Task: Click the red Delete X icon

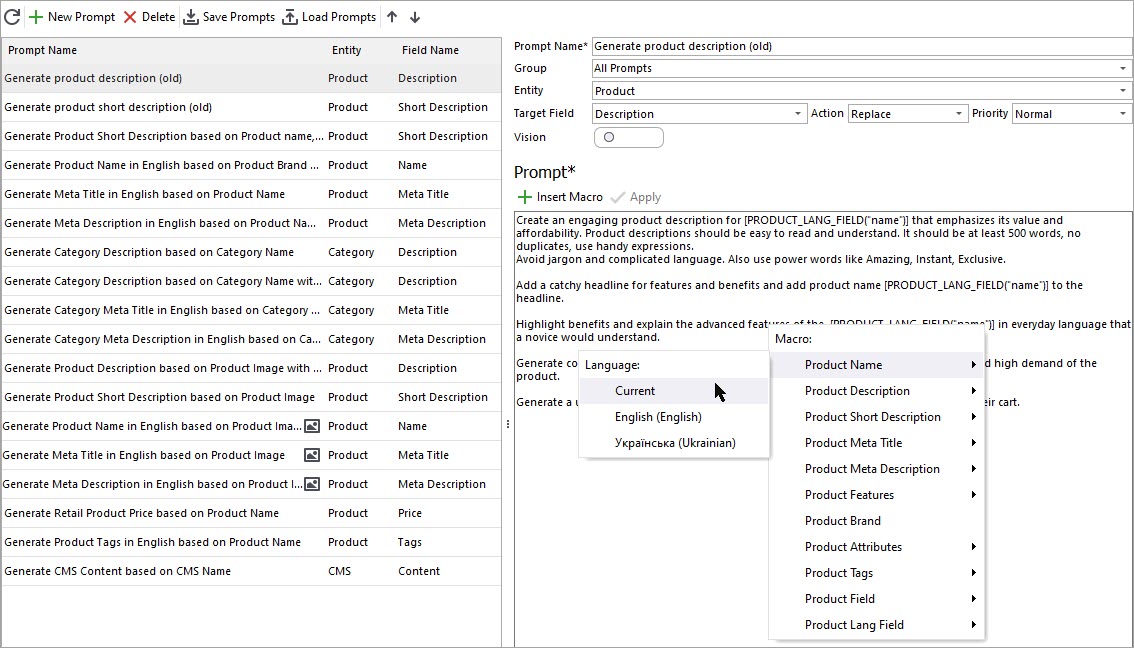Action: [x=130, y=17]
